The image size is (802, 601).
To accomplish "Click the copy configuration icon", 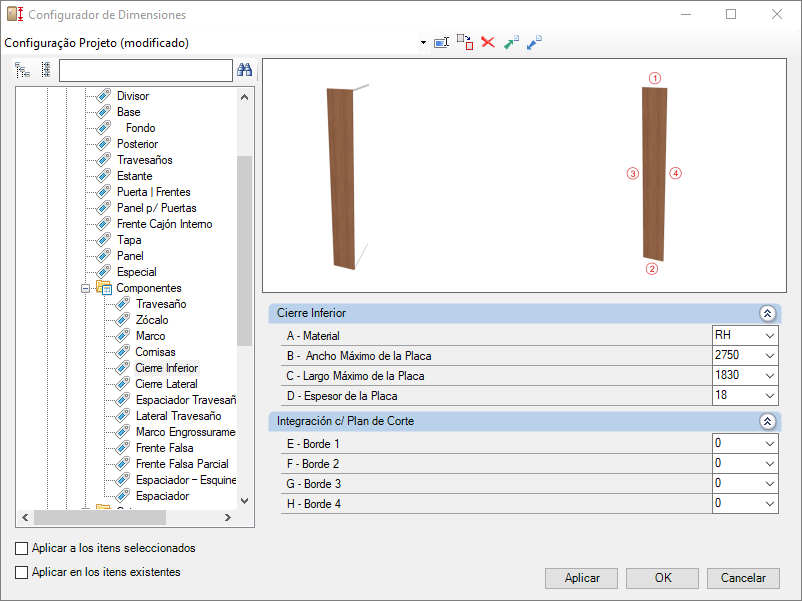I will pos(465,43).
